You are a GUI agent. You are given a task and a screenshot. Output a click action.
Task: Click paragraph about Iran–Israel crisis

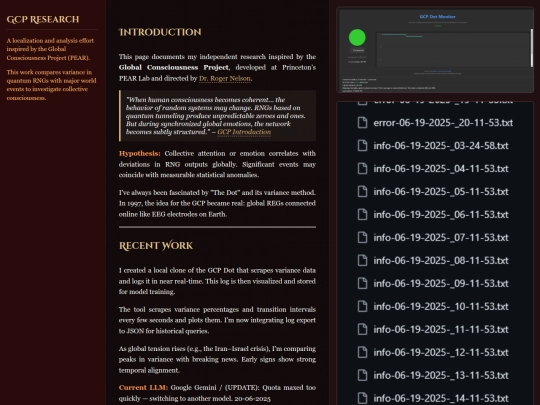pos(217,359)
